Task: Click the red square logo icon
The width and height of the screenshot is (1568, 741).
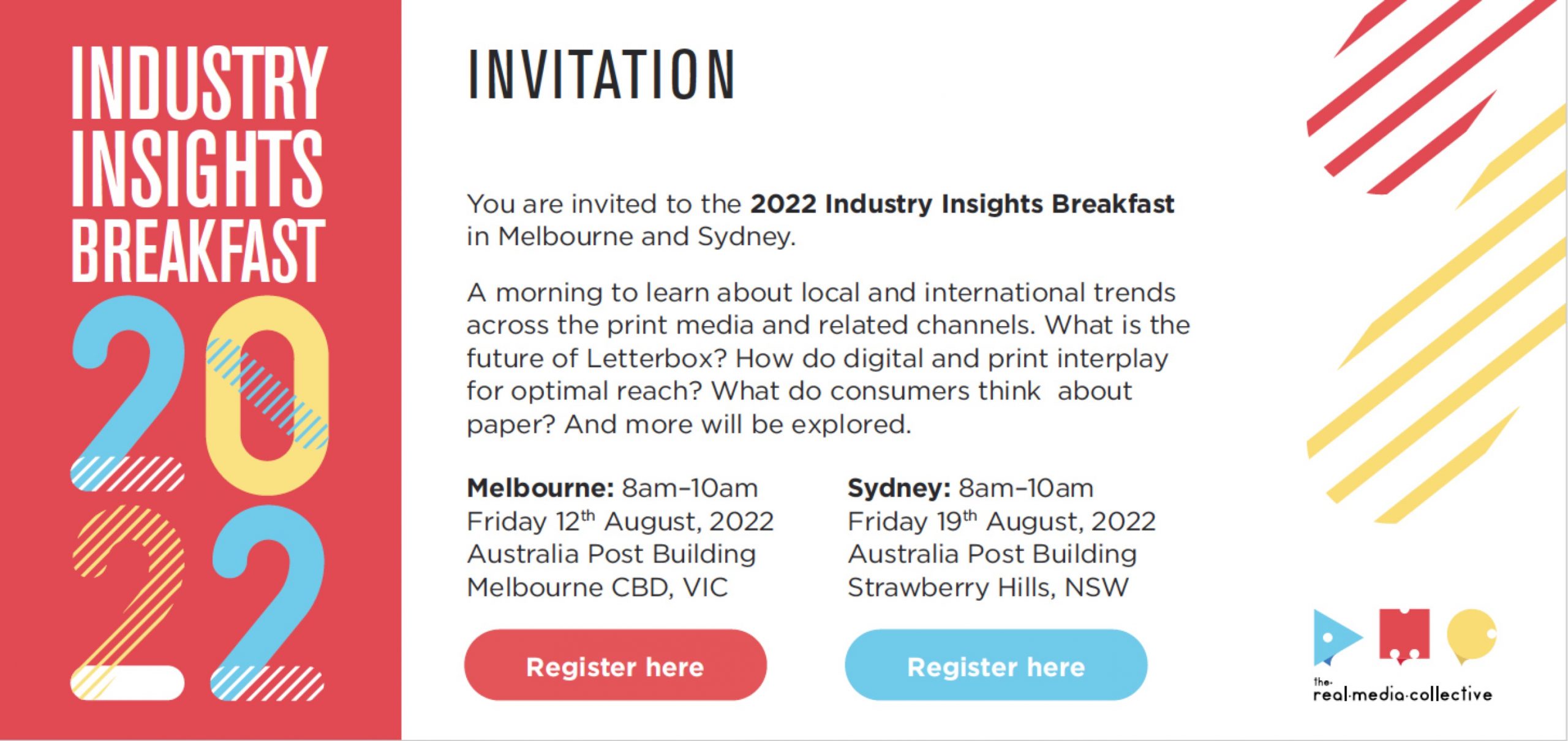Action: (x=1404, y=636)
